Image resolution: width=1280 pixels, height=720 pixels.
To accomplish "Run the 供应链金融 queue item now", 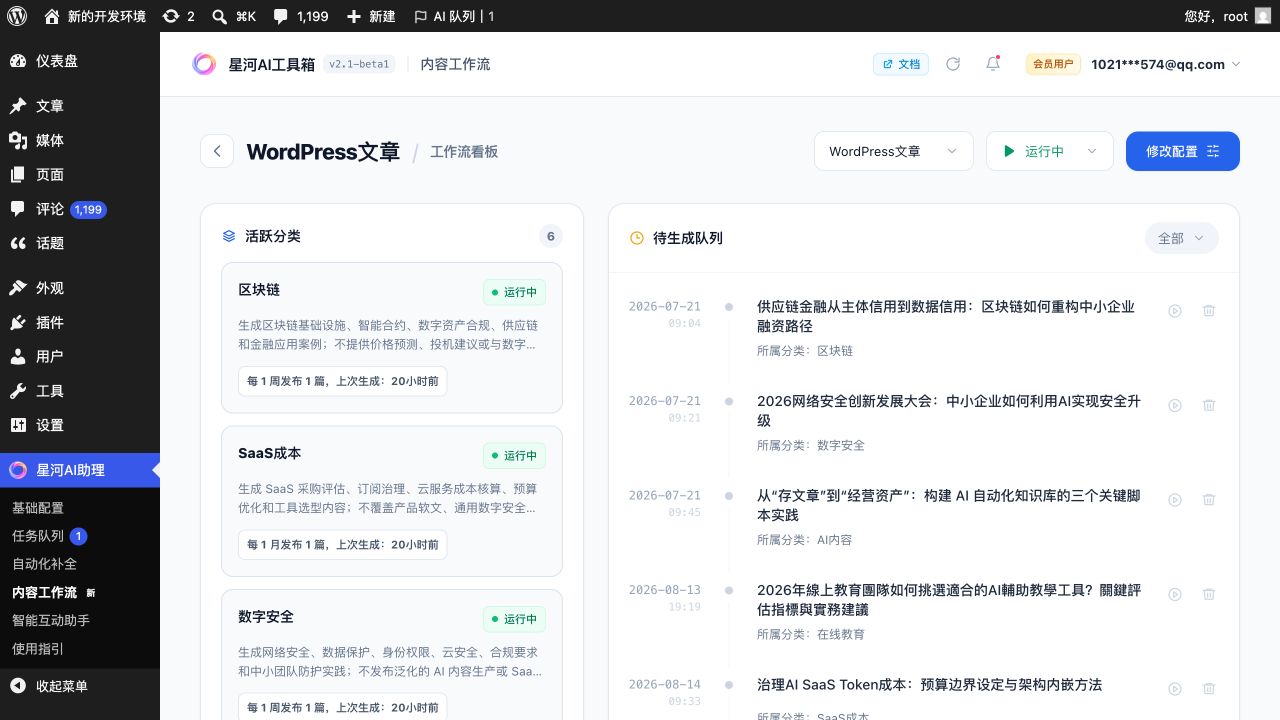I will click(x=1175, y=311).
